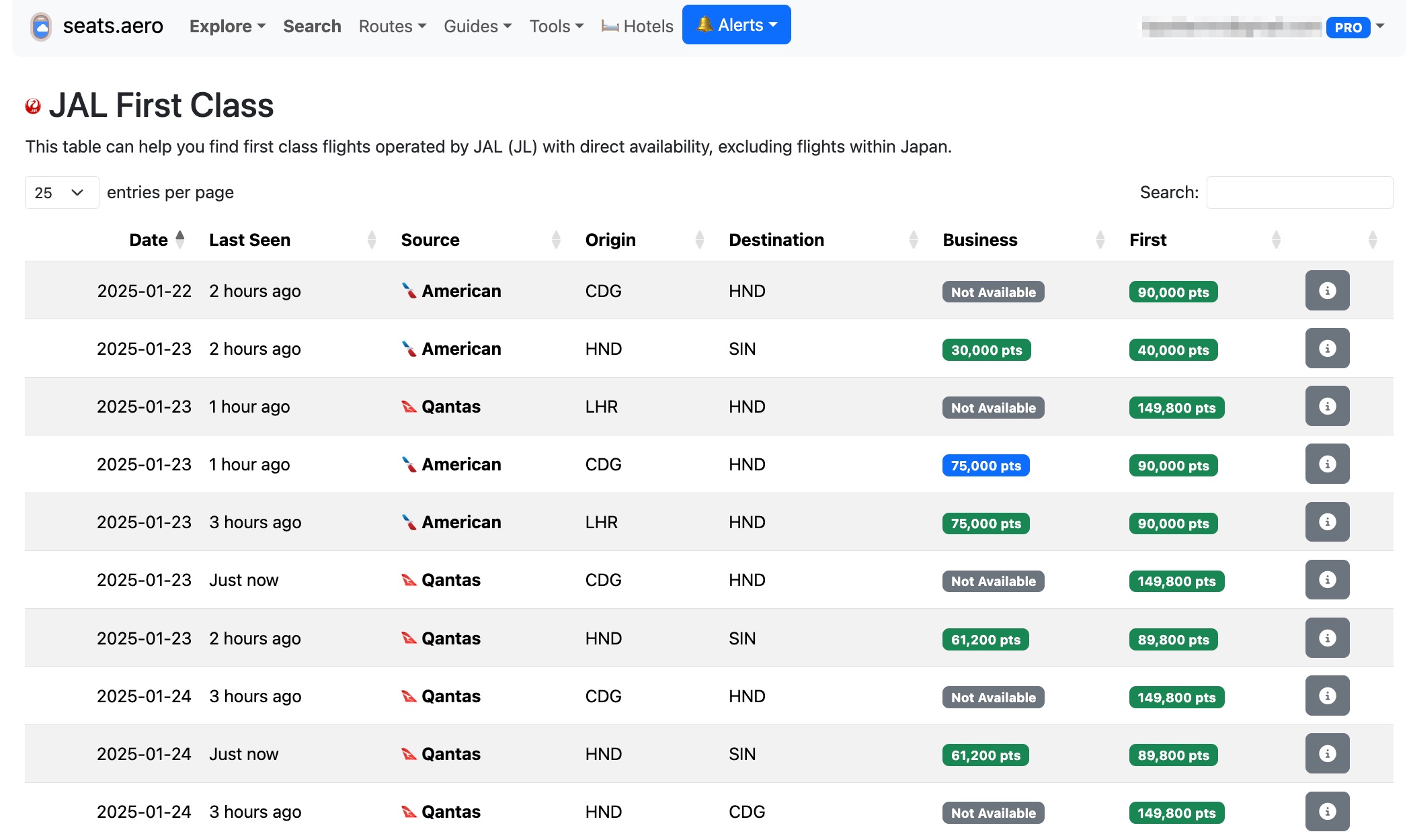1409x840 pixels.
Task: Click the green 90,000 pts badge on the first row
Action: coord(1172,292)
